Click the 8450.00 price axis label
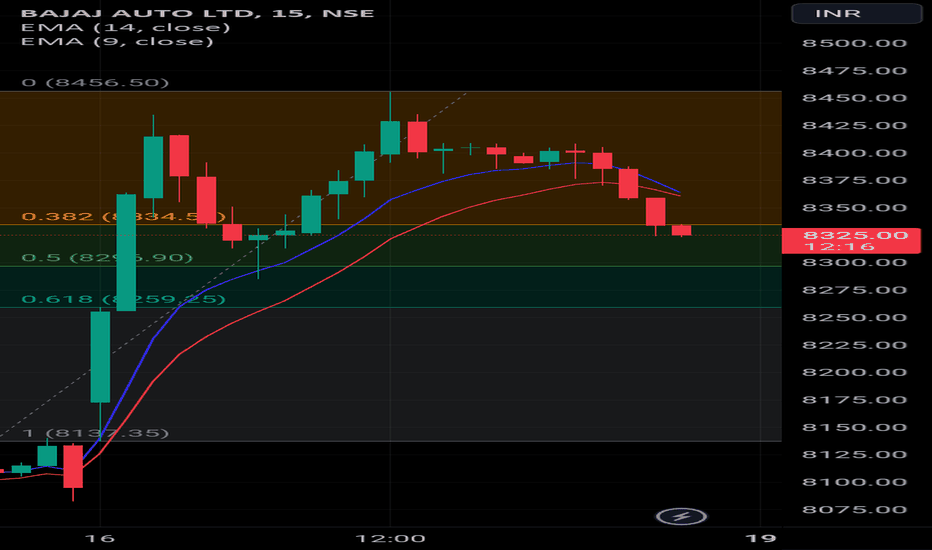Viewport: 932px width, 550px height. coord(854,98)
